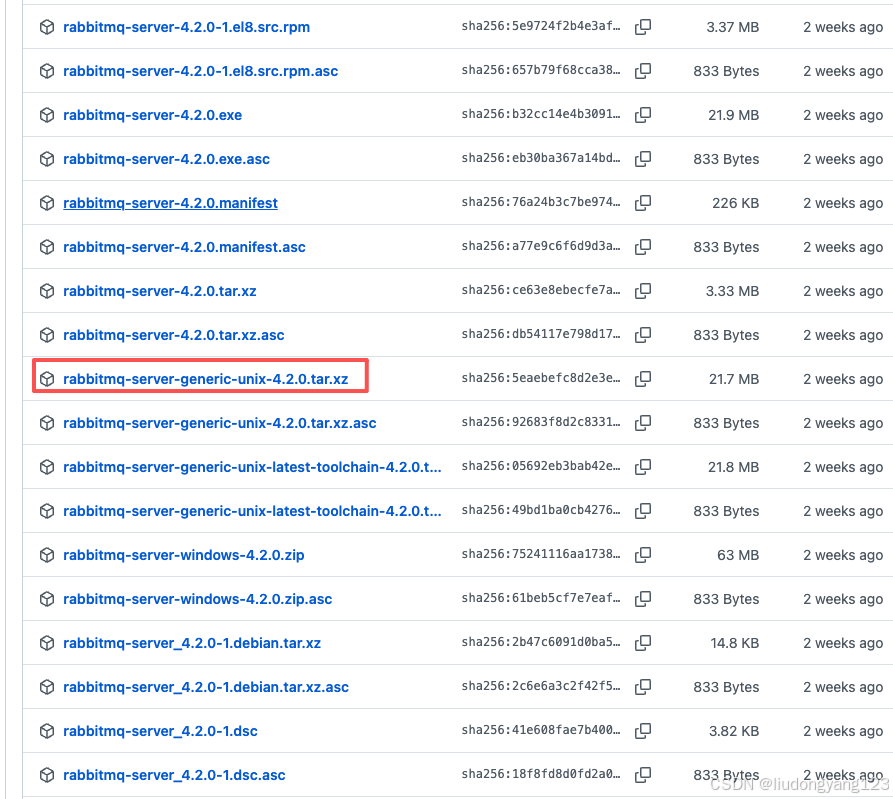Viewport: 893px width, 799px height.
Task: Click the 63 MB size value
Action: tap(738, 555)
